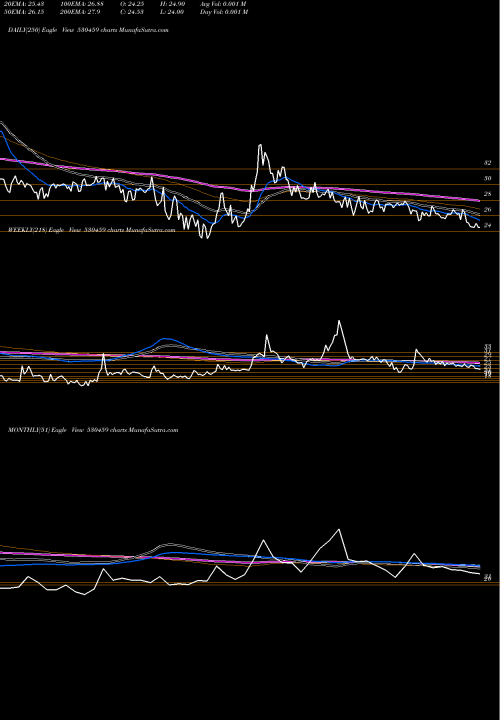The width and height of the screenshot is (500, 720).
Task: Click the 50EMA value readout
Action: click(x=23, y=12)
